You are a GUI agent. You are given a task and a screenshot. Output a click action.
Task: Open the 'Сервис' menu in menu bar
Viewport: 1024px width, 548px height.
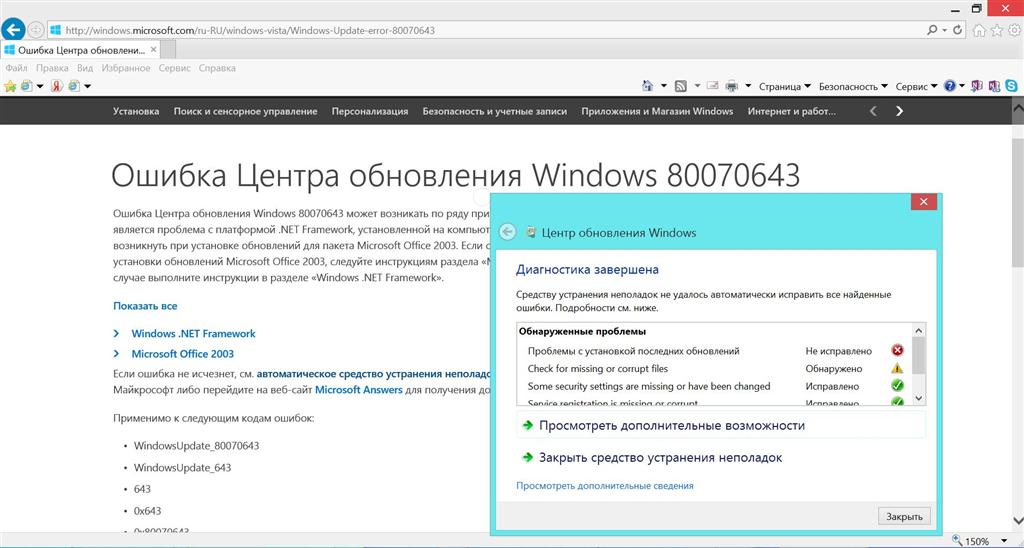coord(174,68)
